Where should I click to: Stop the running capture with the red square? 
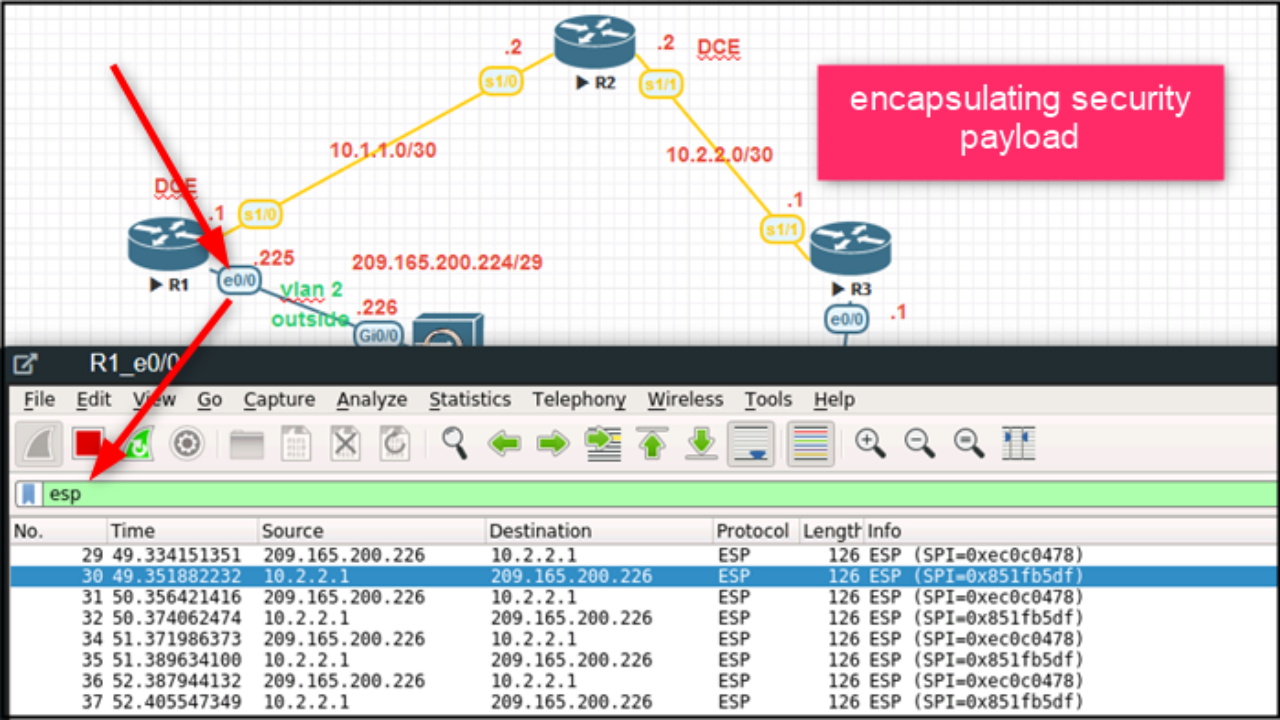[x=89, y=443]
